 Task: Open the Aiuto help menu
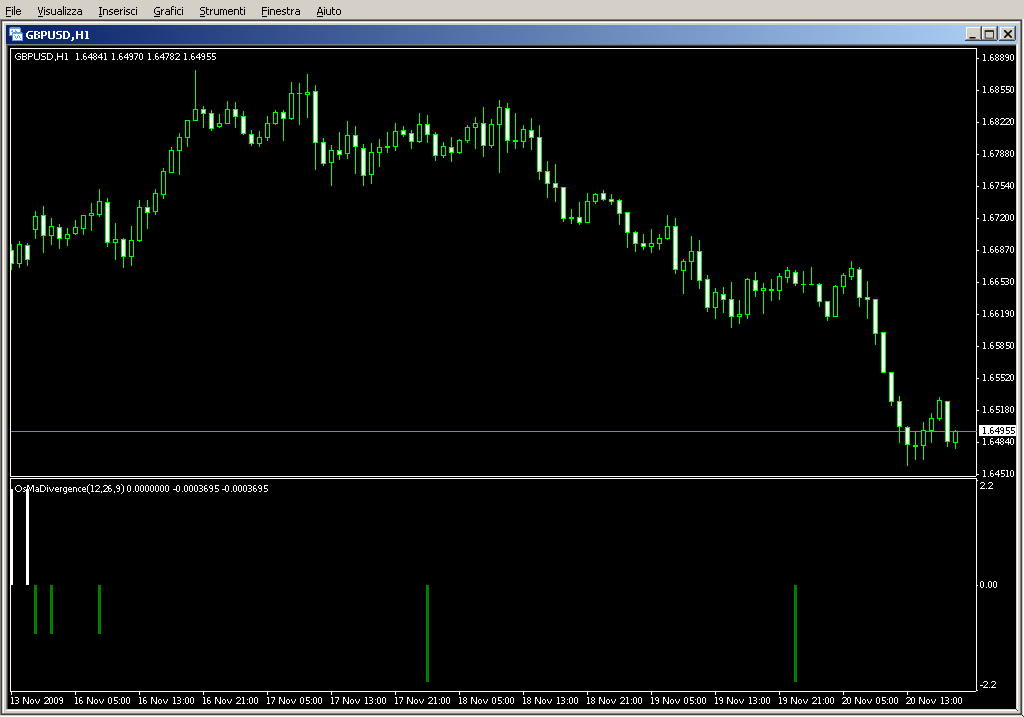[x=328, y=11]
